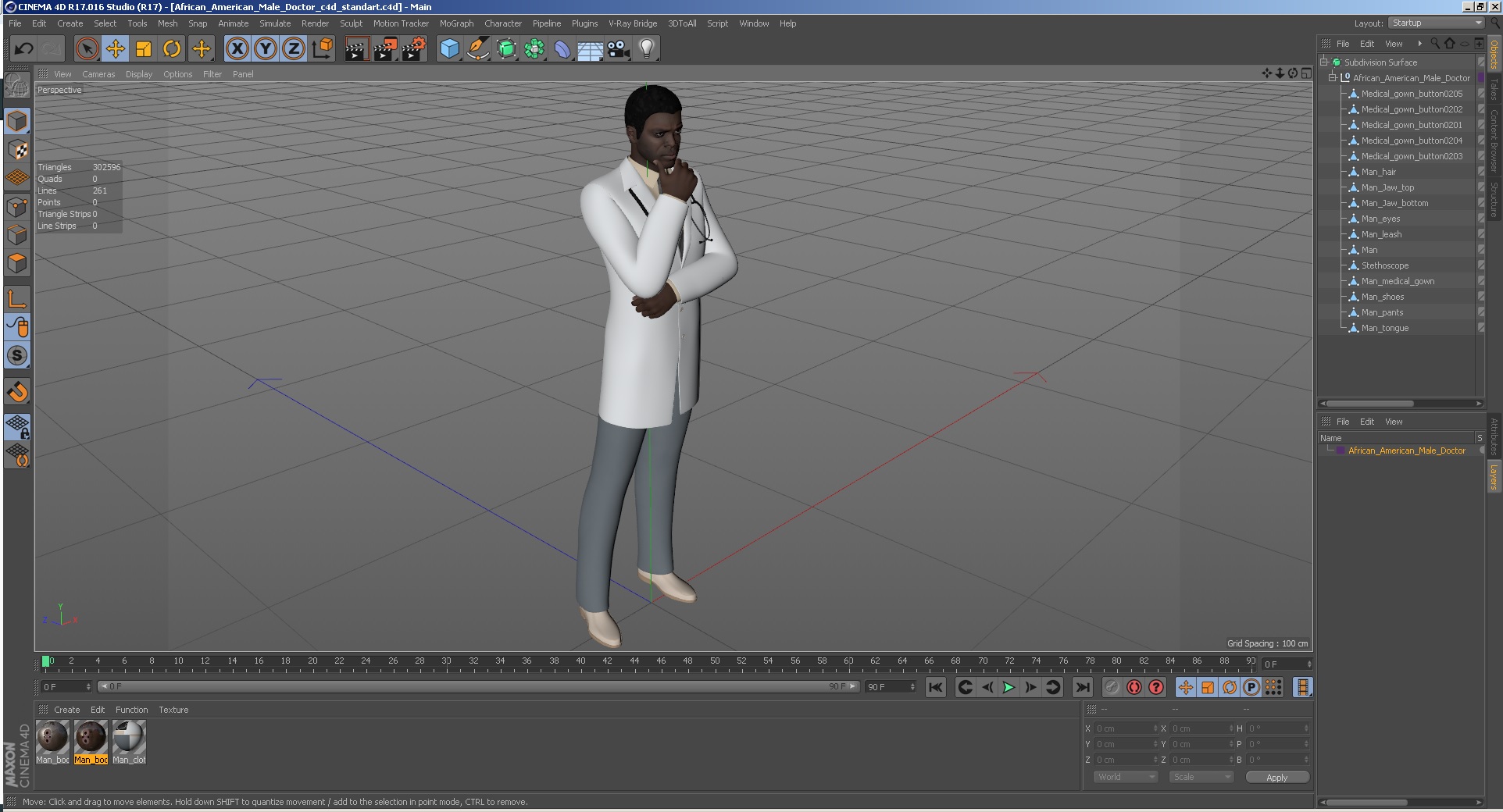Select Man_hair object in tree
This screenshot has height=812, width=1503.
(1379, 172)
